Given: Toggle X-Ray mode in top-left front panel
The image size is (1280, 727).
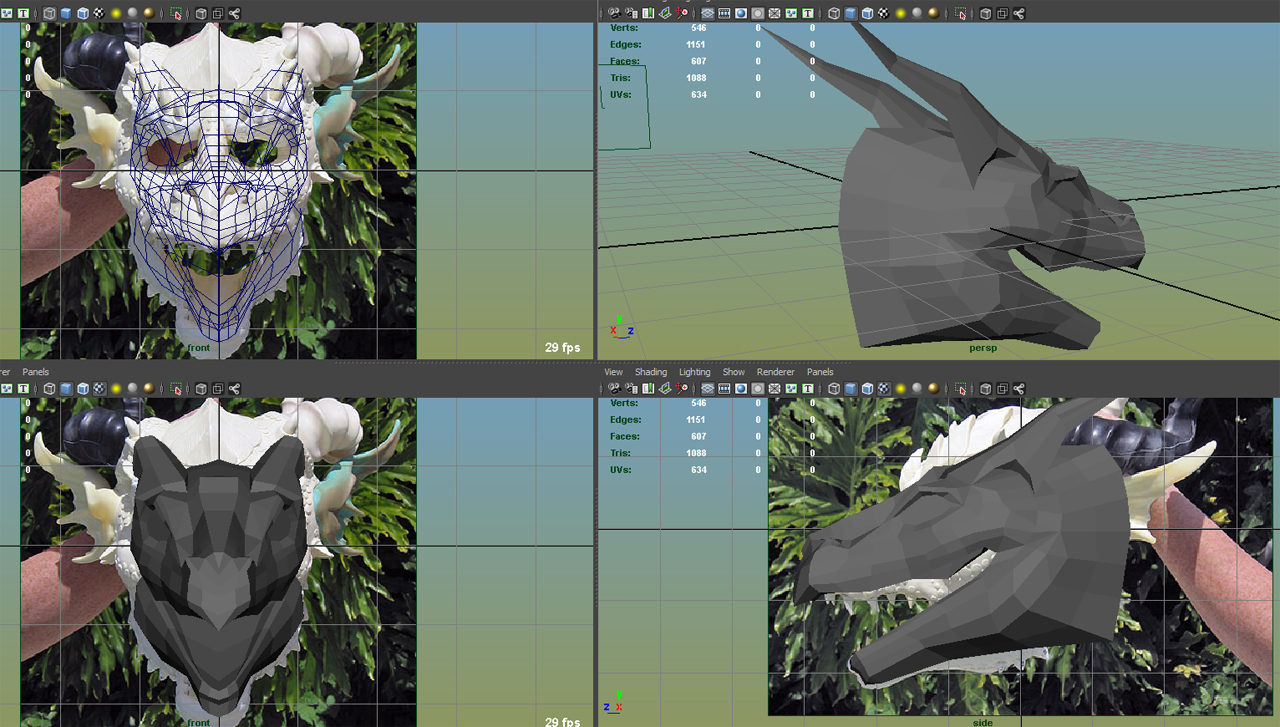Looking at the screenshot, I should pyautogui.click(x=201, y=14).
